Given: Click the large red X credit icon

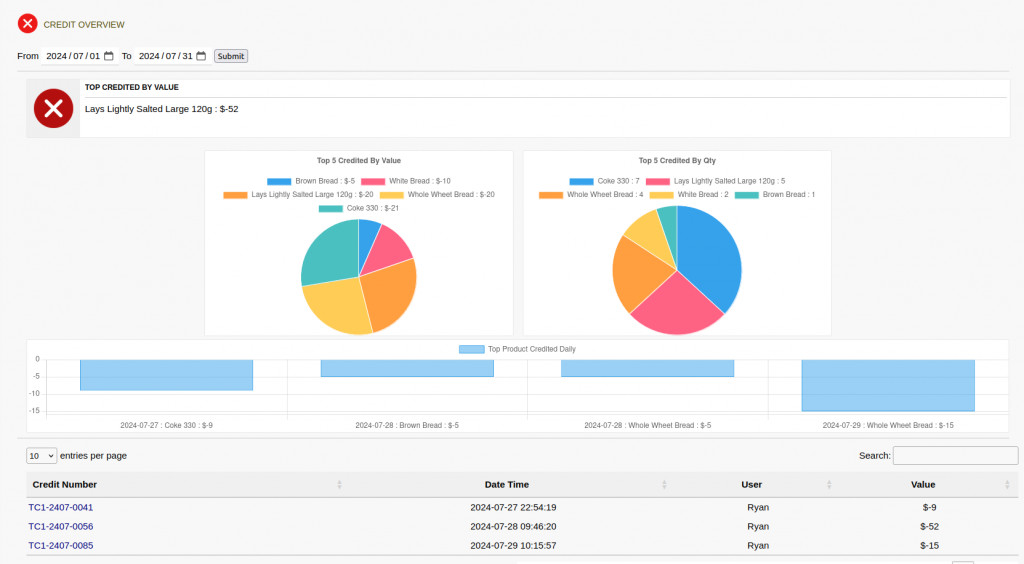Looking at the screenshot, I should coord(53,108).
